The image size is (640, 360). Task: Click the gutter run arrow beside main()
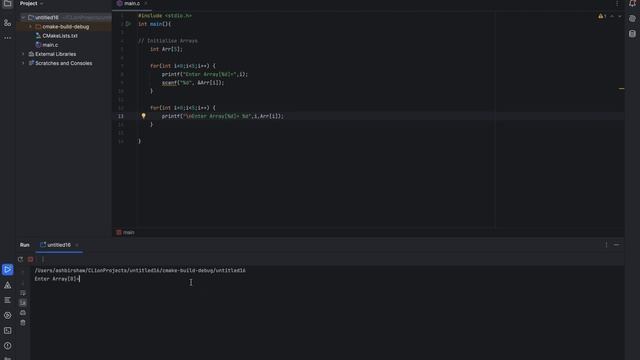click(x=128, y=24)
